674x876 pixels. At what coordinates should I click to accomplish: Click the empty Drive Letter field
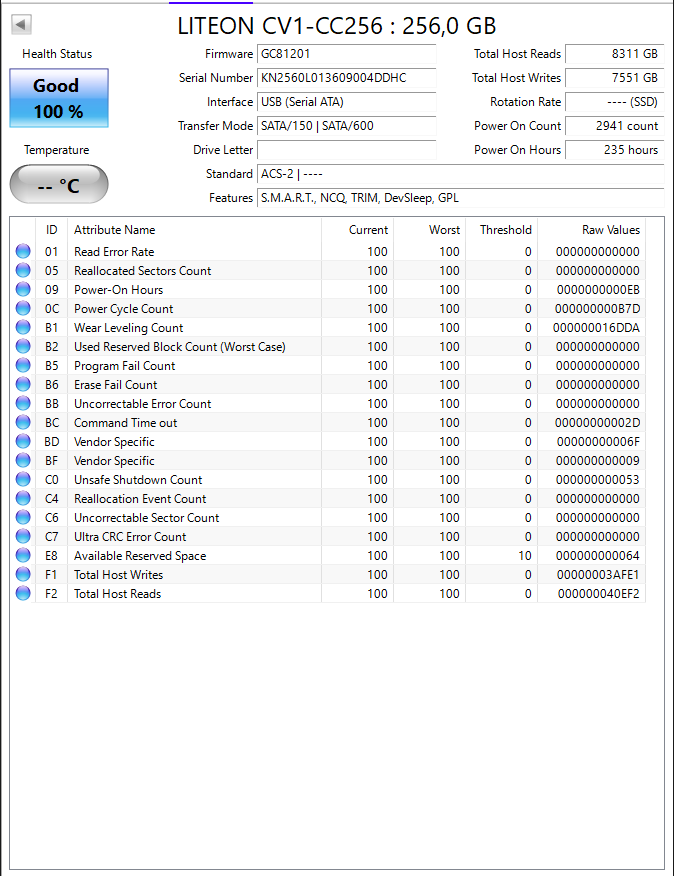click(347, 150)
